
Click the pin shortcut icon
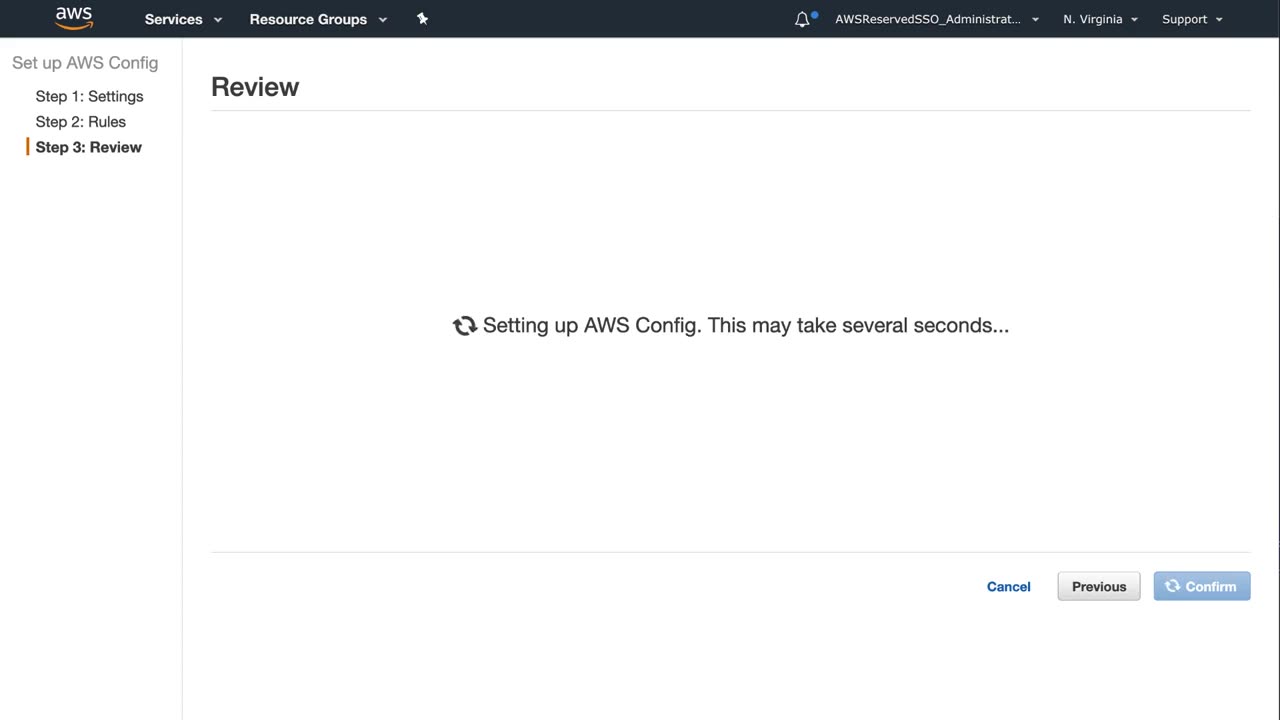422,19
